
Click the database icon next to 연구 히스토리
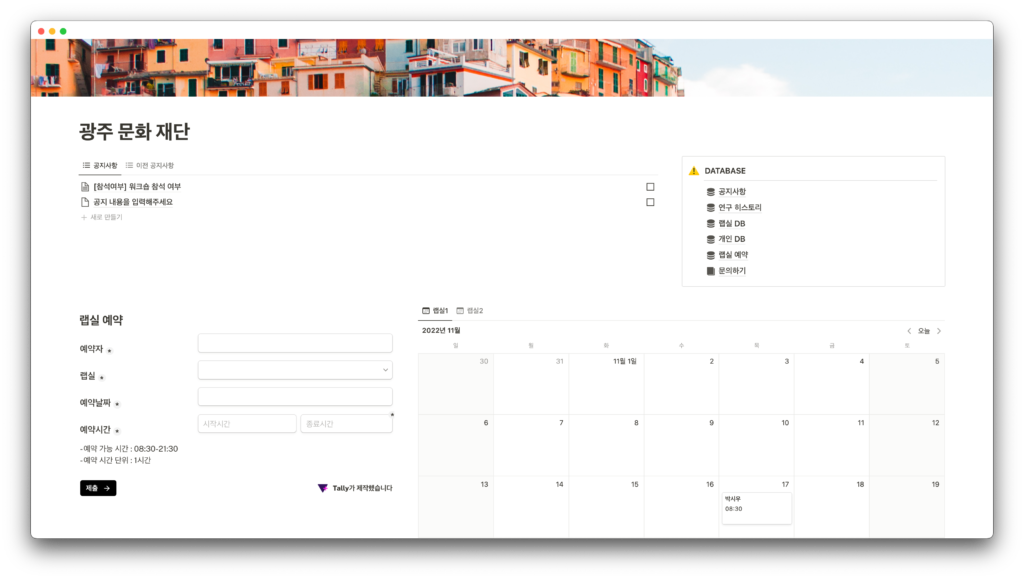711,208
